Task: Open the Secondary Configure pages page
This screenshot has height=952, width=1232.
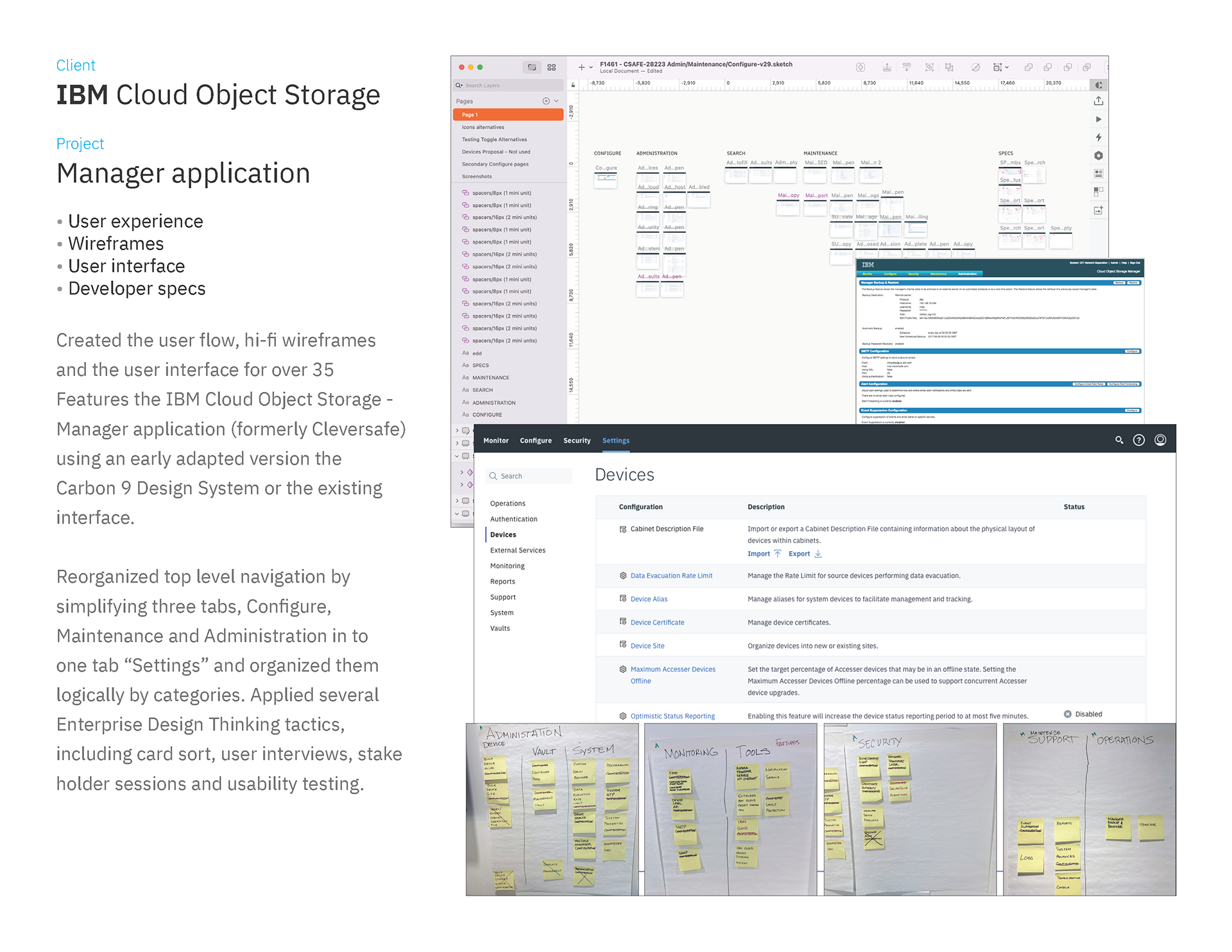Action: click(495, 164)
